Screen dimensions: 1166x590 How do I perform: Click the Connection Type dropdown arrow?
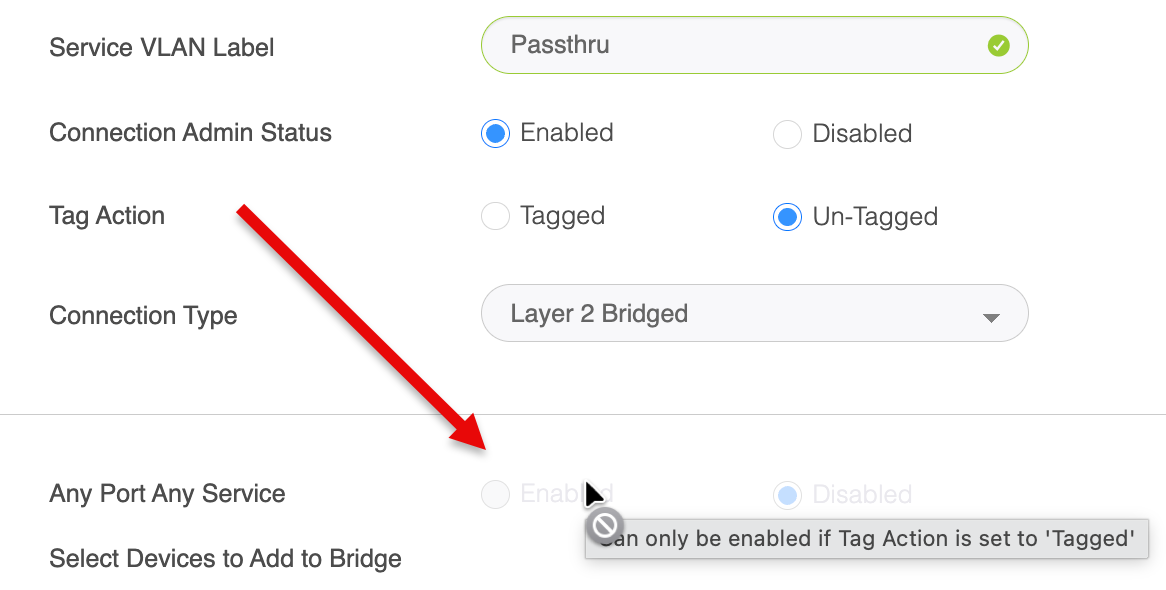(991, 317)
